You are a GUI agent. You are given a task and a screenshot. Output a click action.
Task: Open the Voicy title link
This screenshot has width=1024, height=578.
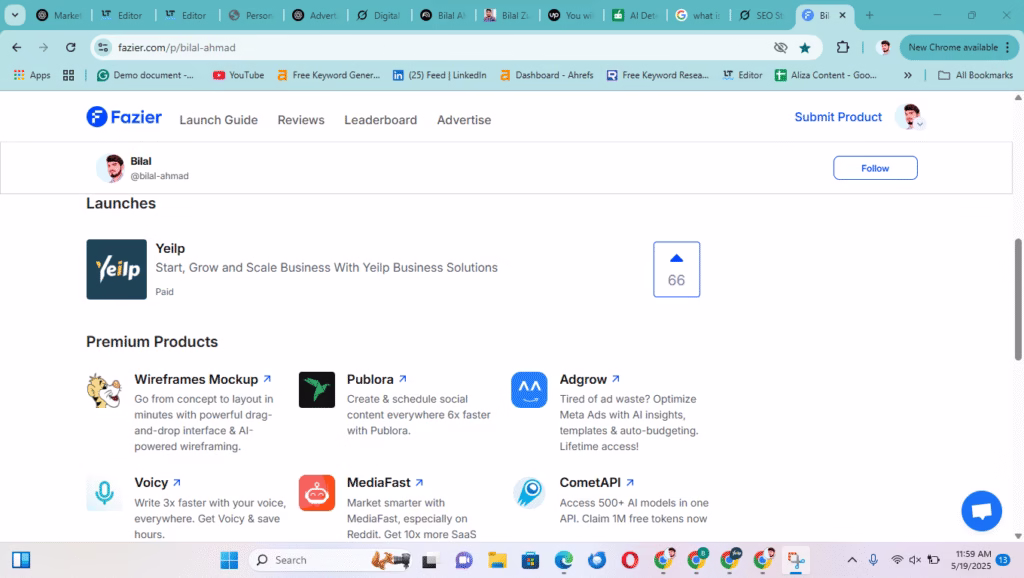(152, 483)
